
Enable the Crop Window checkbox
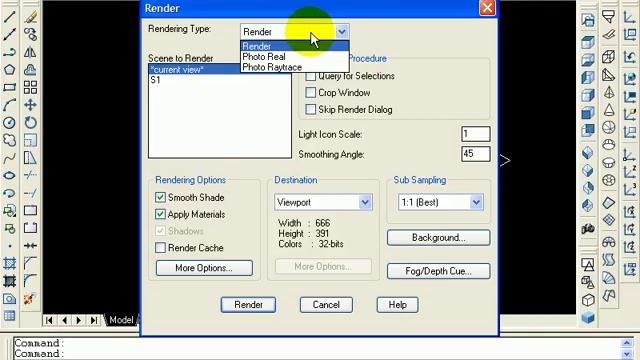click(x=310, y=93)
